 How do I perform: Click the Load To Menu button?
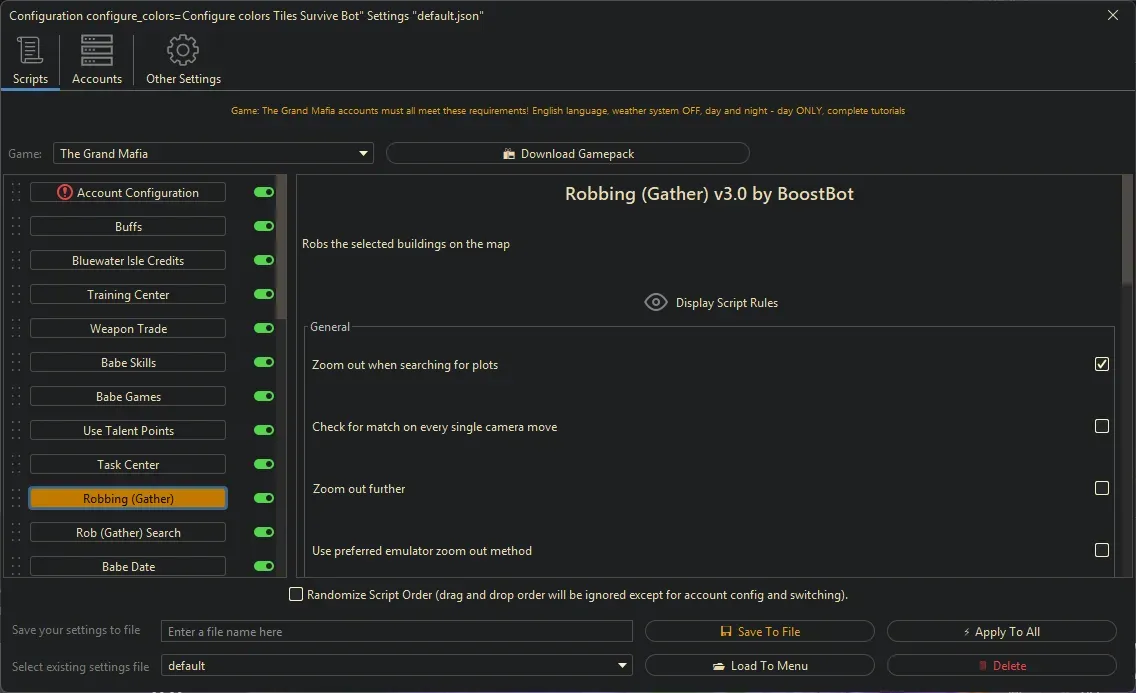point(759,665)
